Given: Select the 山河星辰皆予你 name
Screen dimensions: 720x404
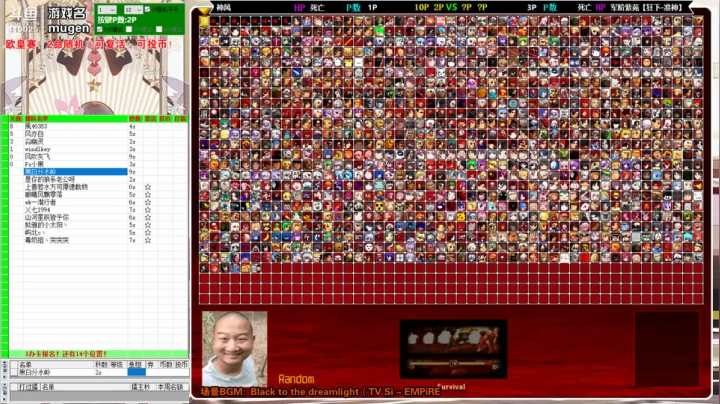Looking at the screenshot, I should (x=47, y=218).
